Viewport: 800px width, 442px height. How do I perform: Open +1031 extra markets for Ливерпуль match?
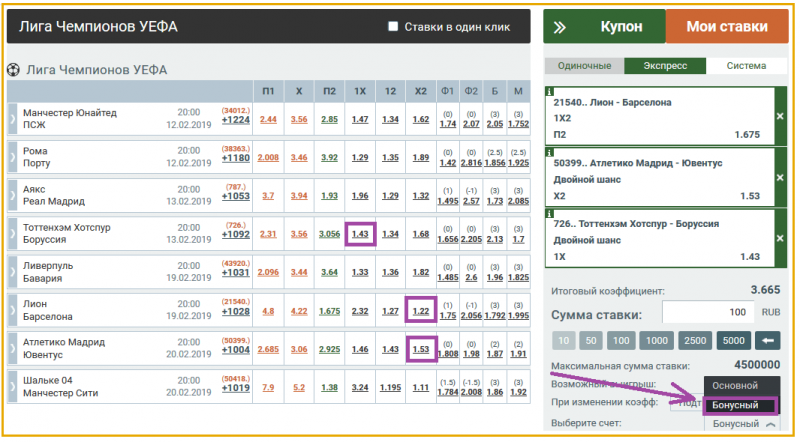(236, 273)
